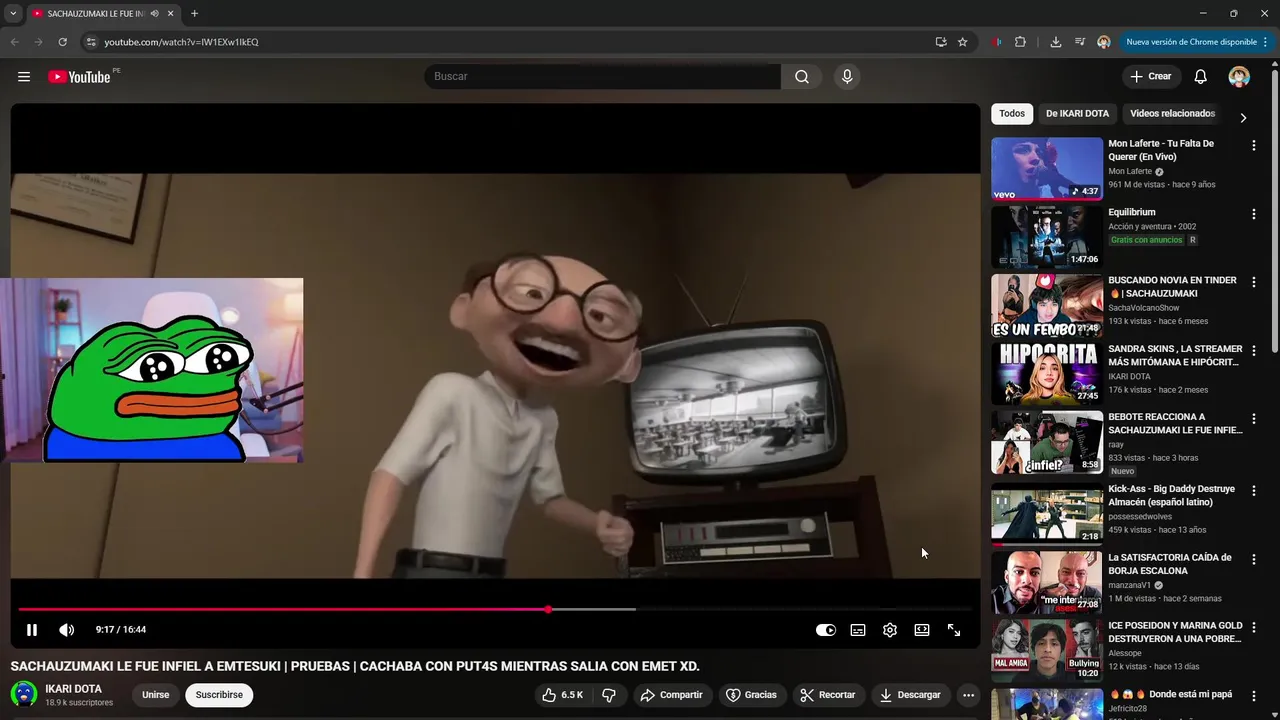Open Recortar clip tool
This screenshot has height=720, width=1280.
[828, 695]
